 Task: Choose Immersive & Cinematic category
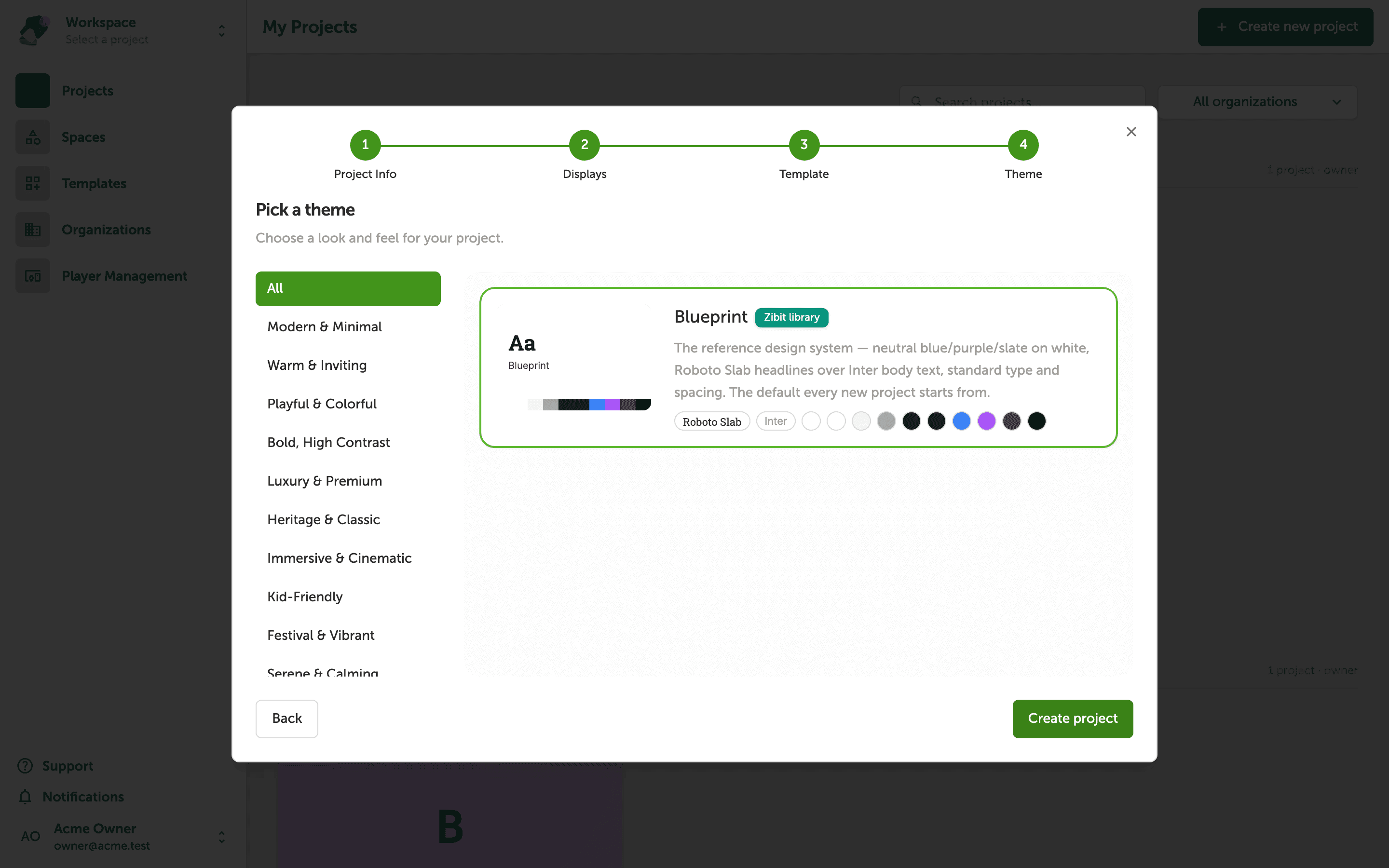(x=348, y=558)
